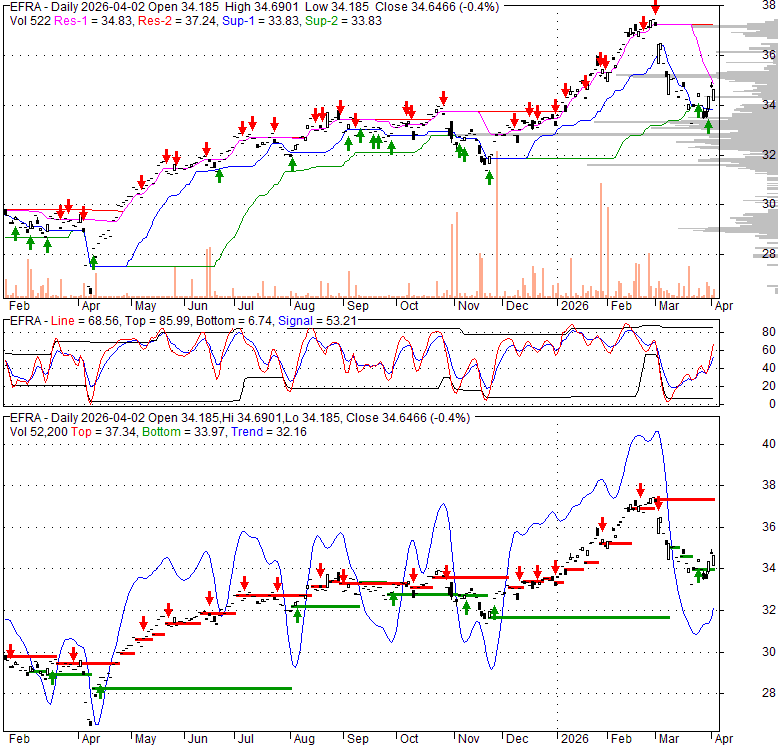The width and height of the screenshot is (780, 745).
Task: Click the green up arrow below the April low in the top chart
Action: click(x=93, y=262)
